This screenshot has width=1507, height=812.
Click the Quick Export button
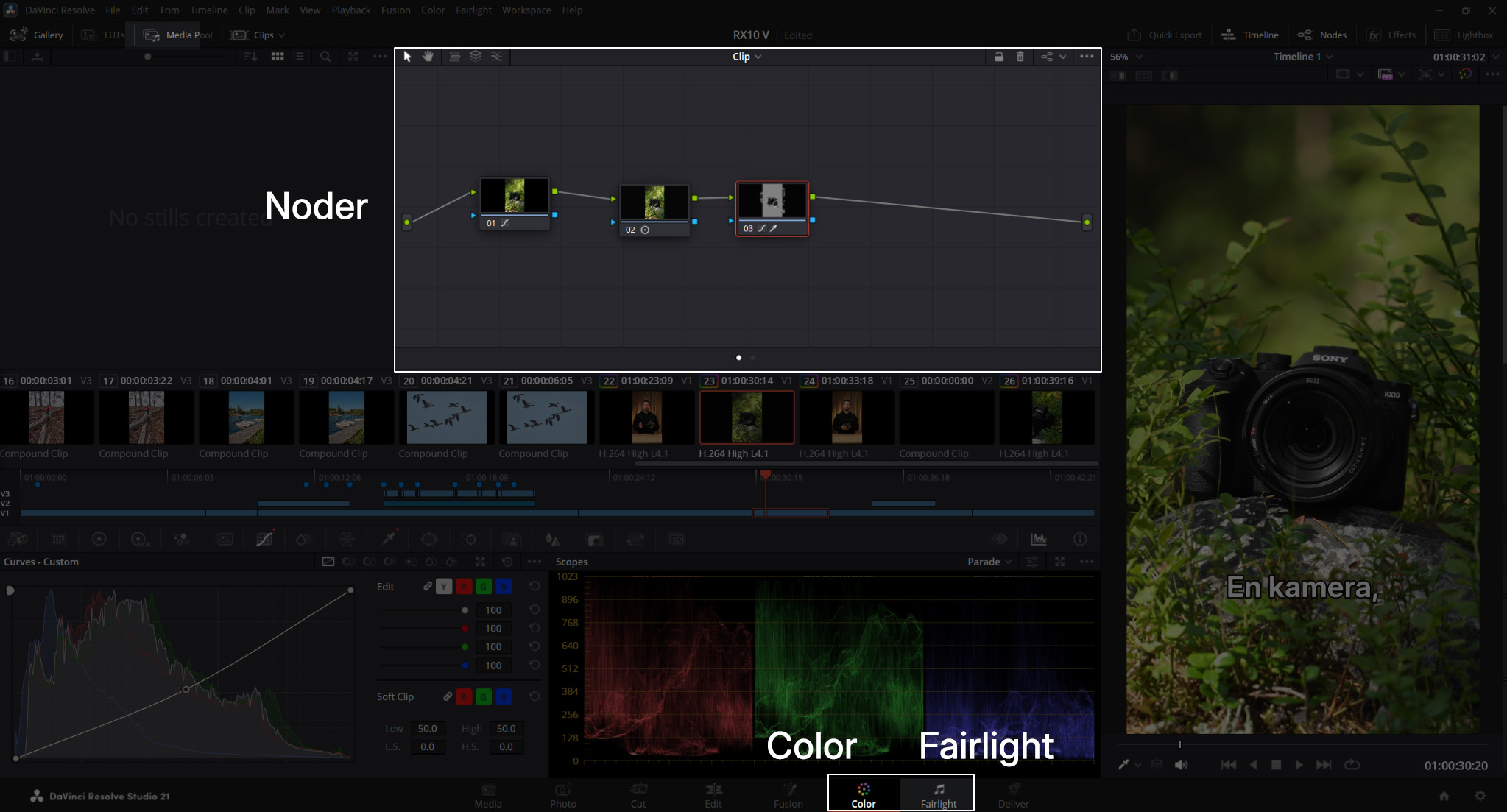click(x=1165, y=35)
